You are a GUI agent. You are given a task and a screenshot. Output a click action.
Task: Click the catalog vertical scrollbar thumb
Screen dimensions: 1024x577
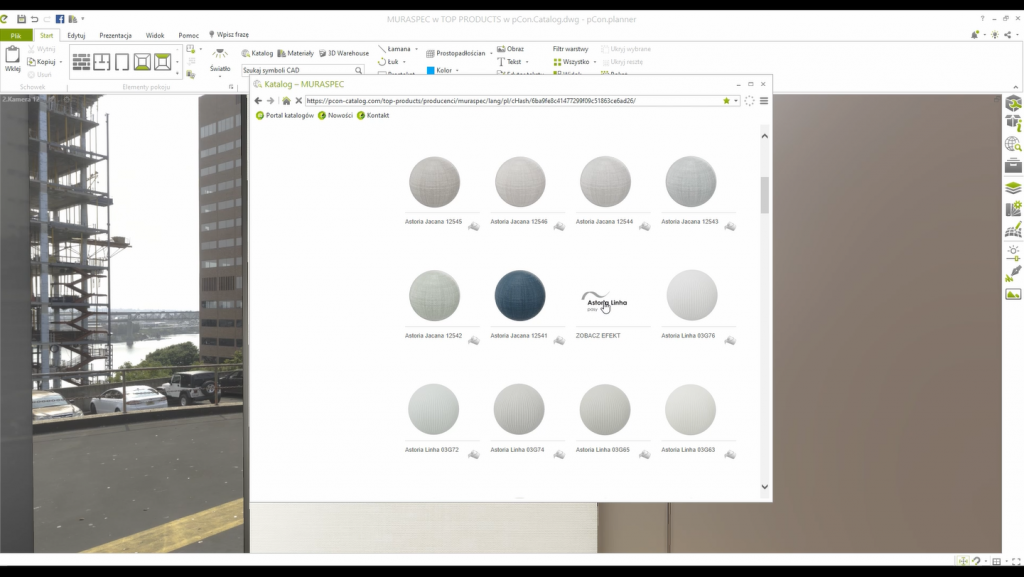click(765, 195)
